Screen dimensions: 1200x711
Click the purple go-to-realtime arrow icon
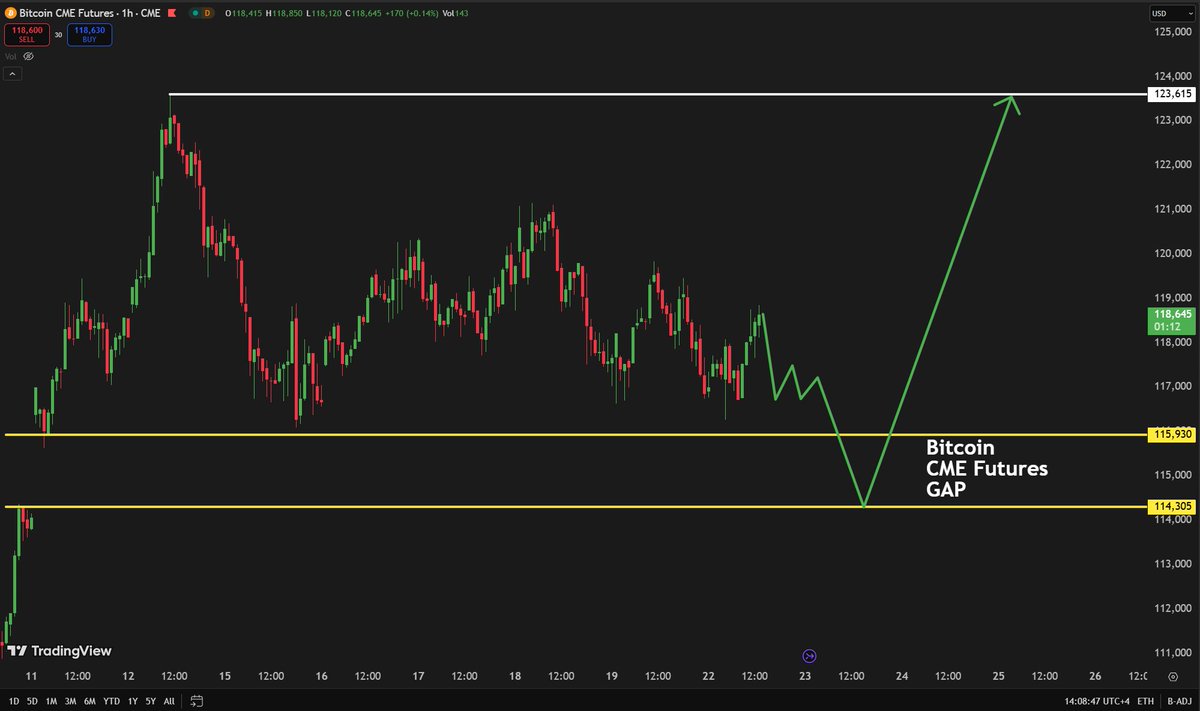809,656
